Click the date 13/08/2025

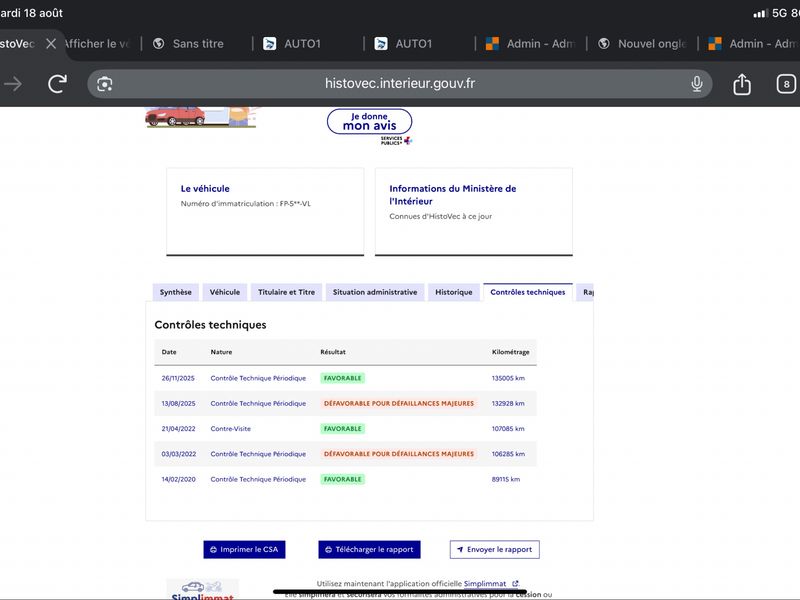coord(178,403)
